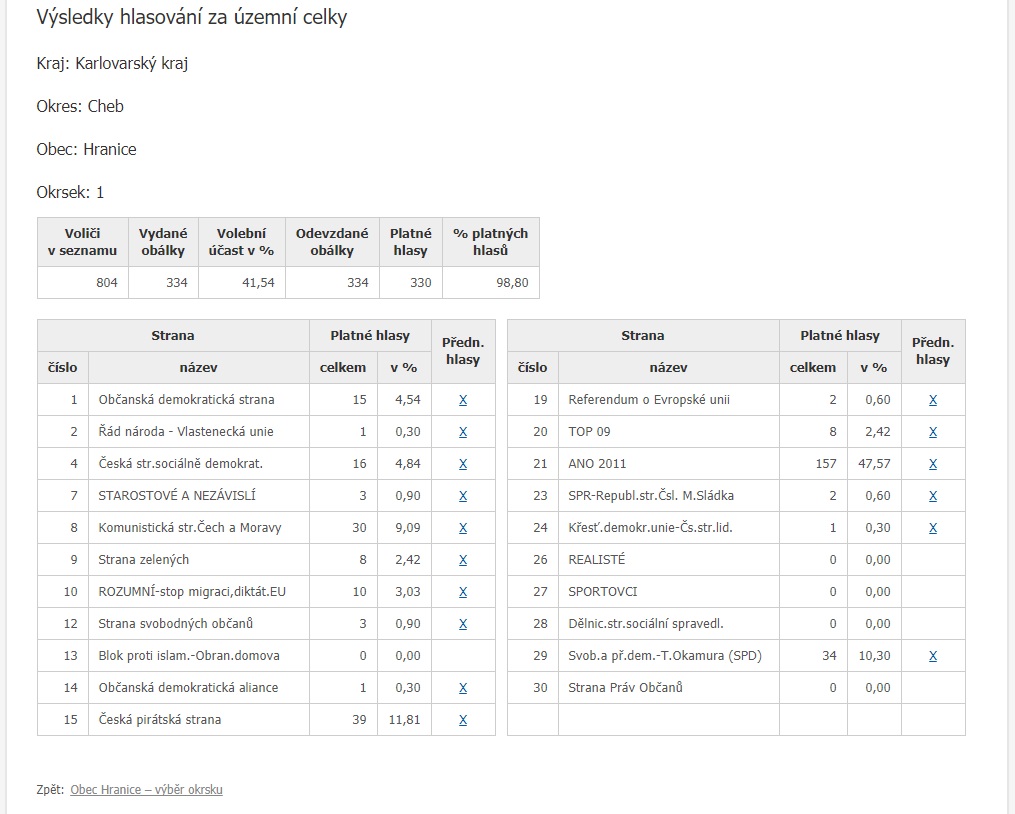Select the 47,57 percent cell for ANO 2011
This screenshot has width=1015, height=814.
coord(874,464)
